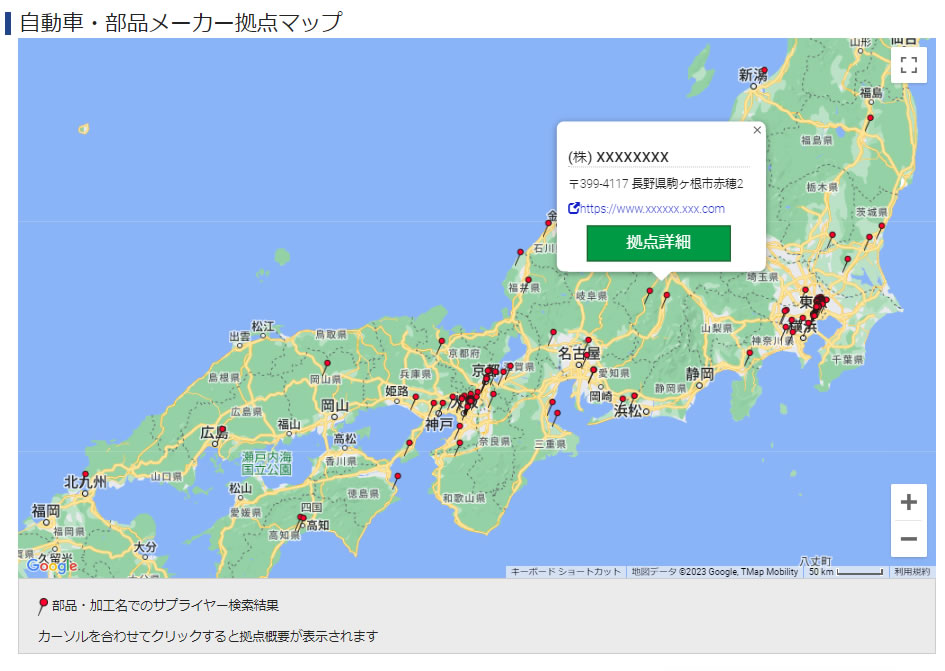Click the pin near 茨城県

point(881,227)
